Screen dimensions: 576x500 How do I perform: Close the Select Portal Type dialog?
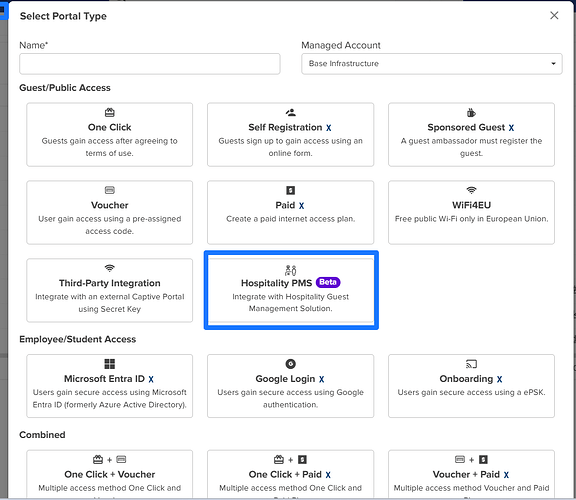tap(554, 15)
